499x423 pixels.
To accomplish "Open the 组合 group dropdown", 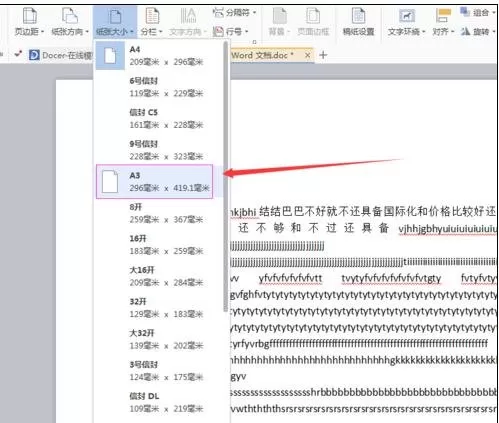I will point(477,13).
